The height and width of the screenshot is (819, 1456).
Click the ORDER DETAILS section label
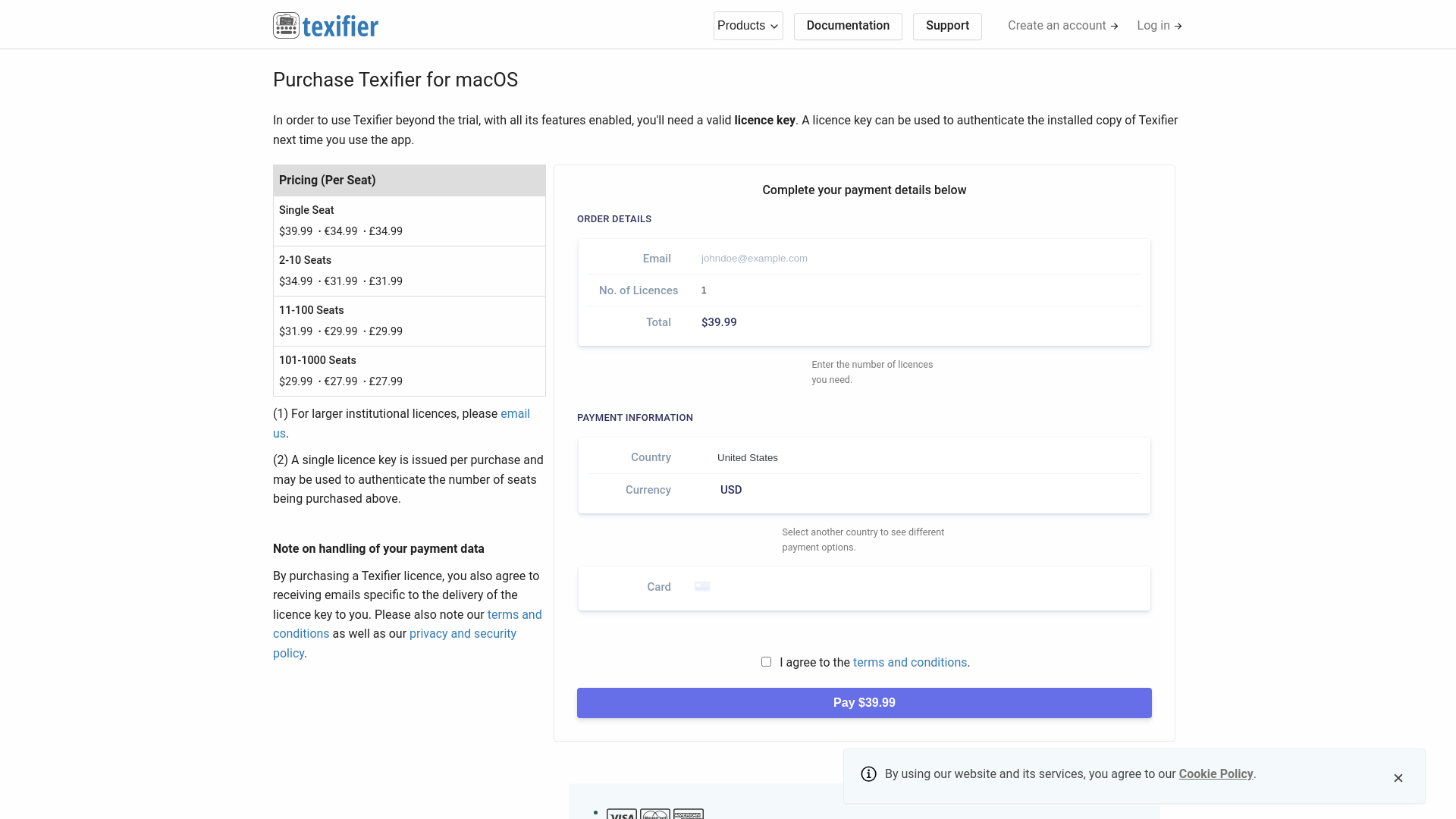tap(614, 219)
